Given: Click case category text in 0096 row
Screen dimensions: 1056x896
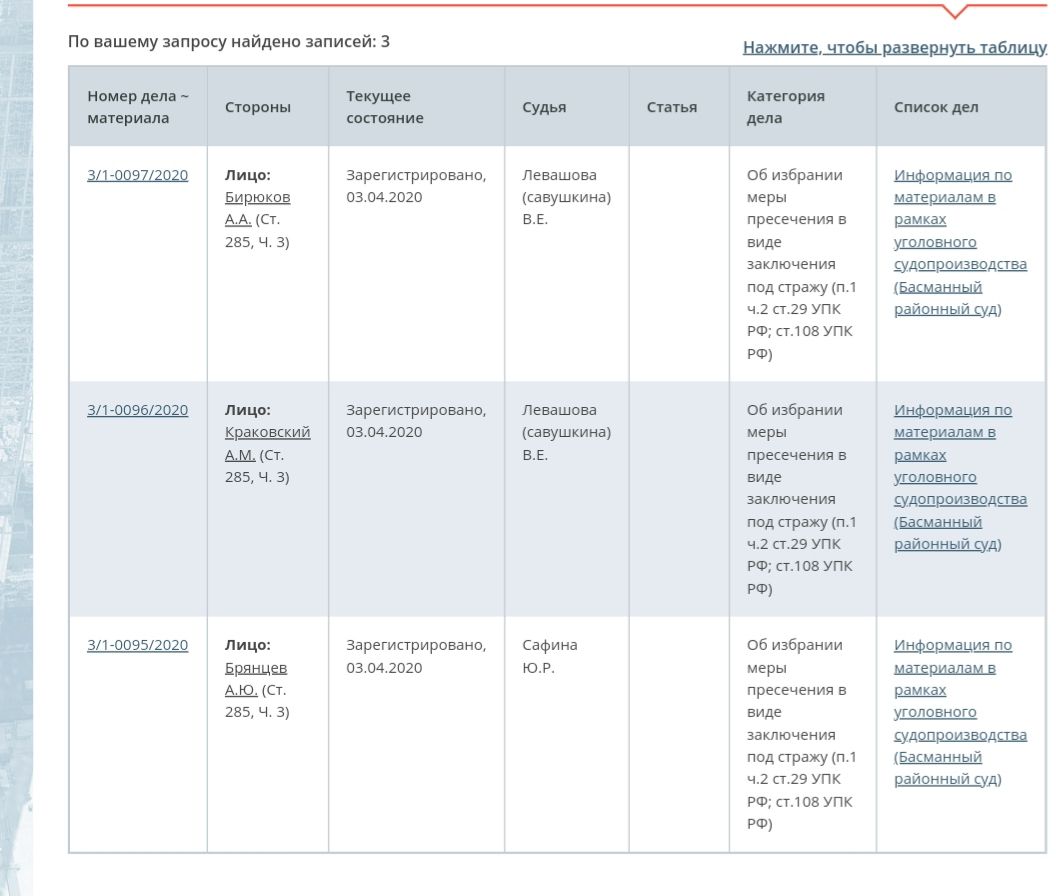Looking at the screenshot, I should pos(801,499).
